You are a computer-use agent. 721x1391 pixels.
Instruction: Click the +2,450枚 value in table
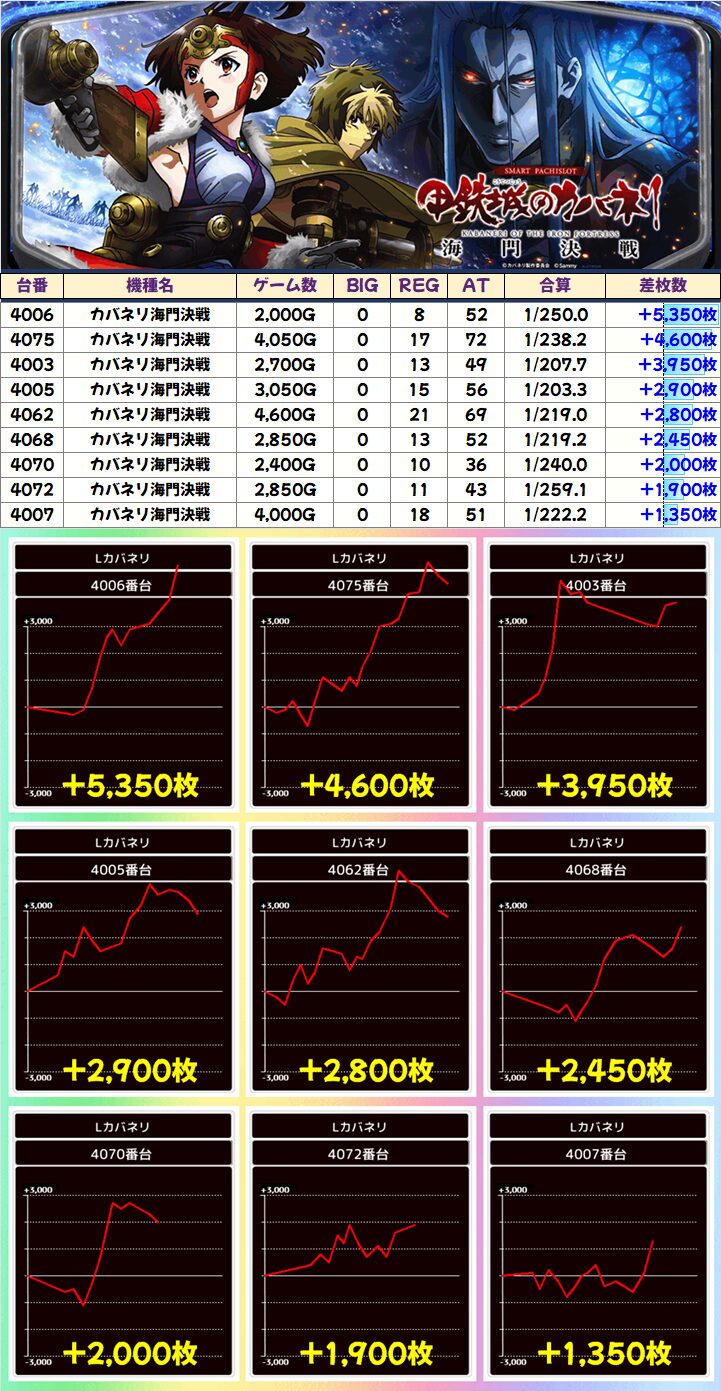tap(680, 440)
